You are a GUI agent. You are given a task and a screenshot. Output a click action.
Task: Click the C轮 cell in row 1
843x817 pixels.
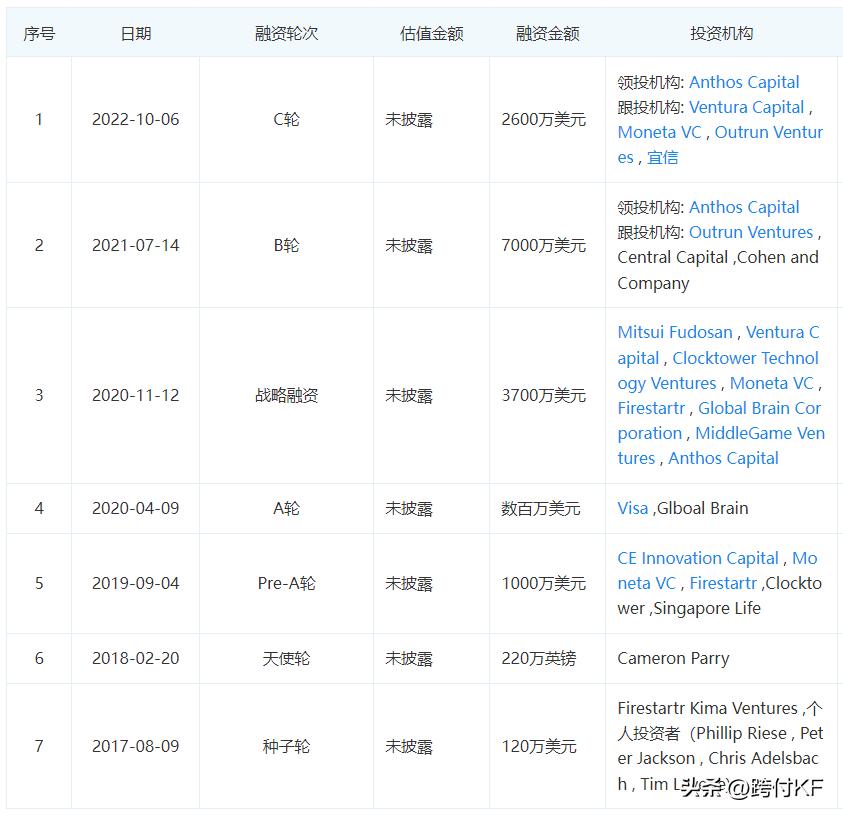point(287,119)
